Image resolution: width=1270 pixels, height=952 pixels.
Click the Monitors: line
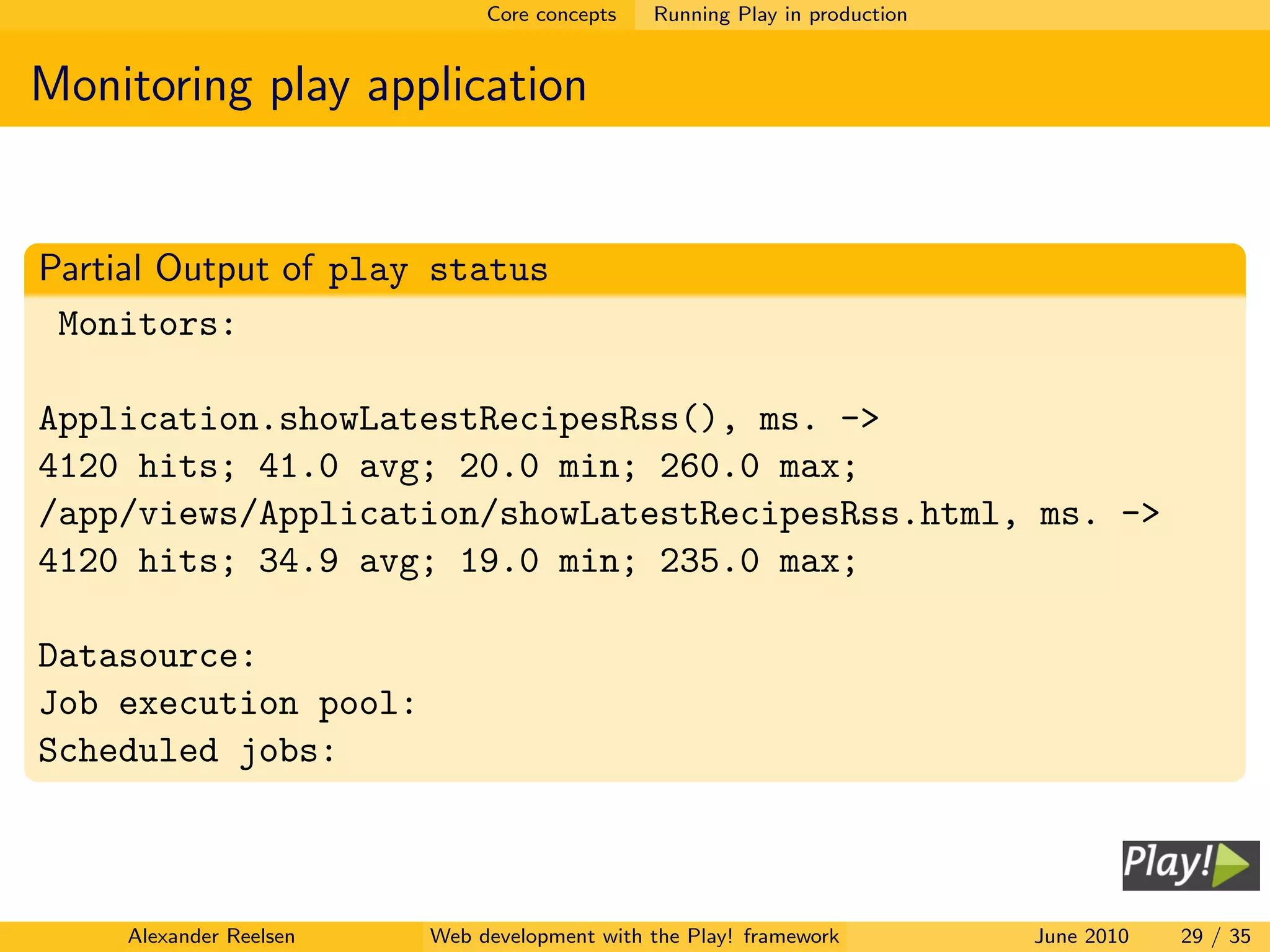pos(147,324)
